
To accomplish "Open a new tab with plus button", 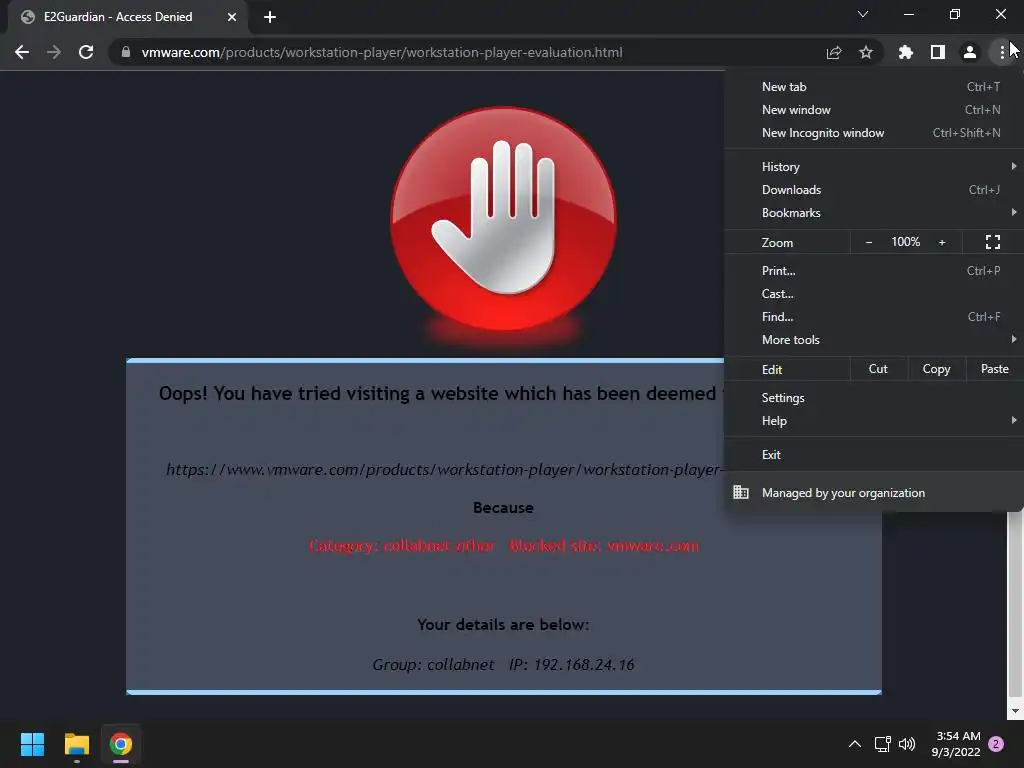I will tap(270, 17).
